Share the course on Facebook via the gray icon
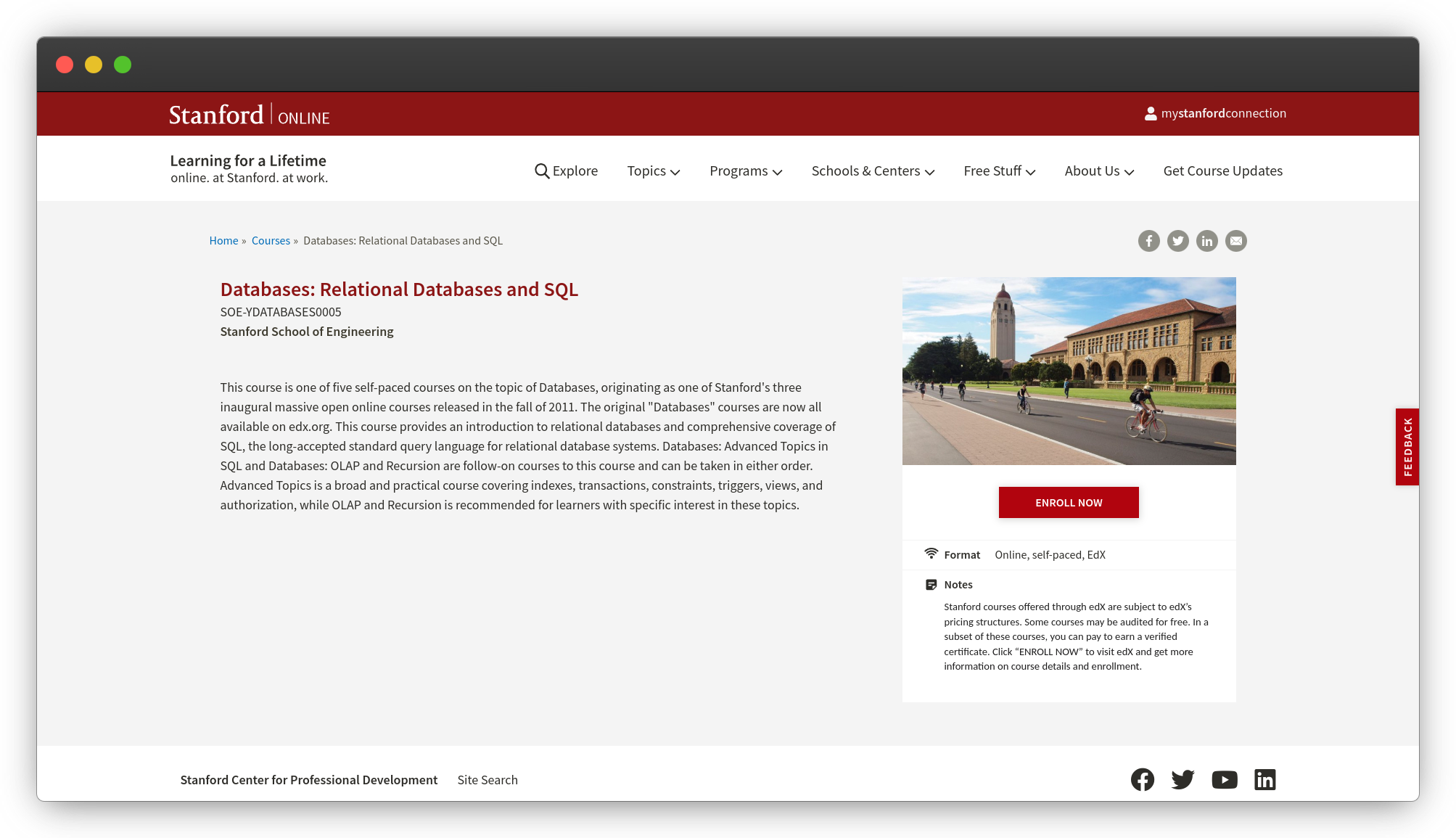The width and height of the screenshot is (1456, 838). point(1149,241)
